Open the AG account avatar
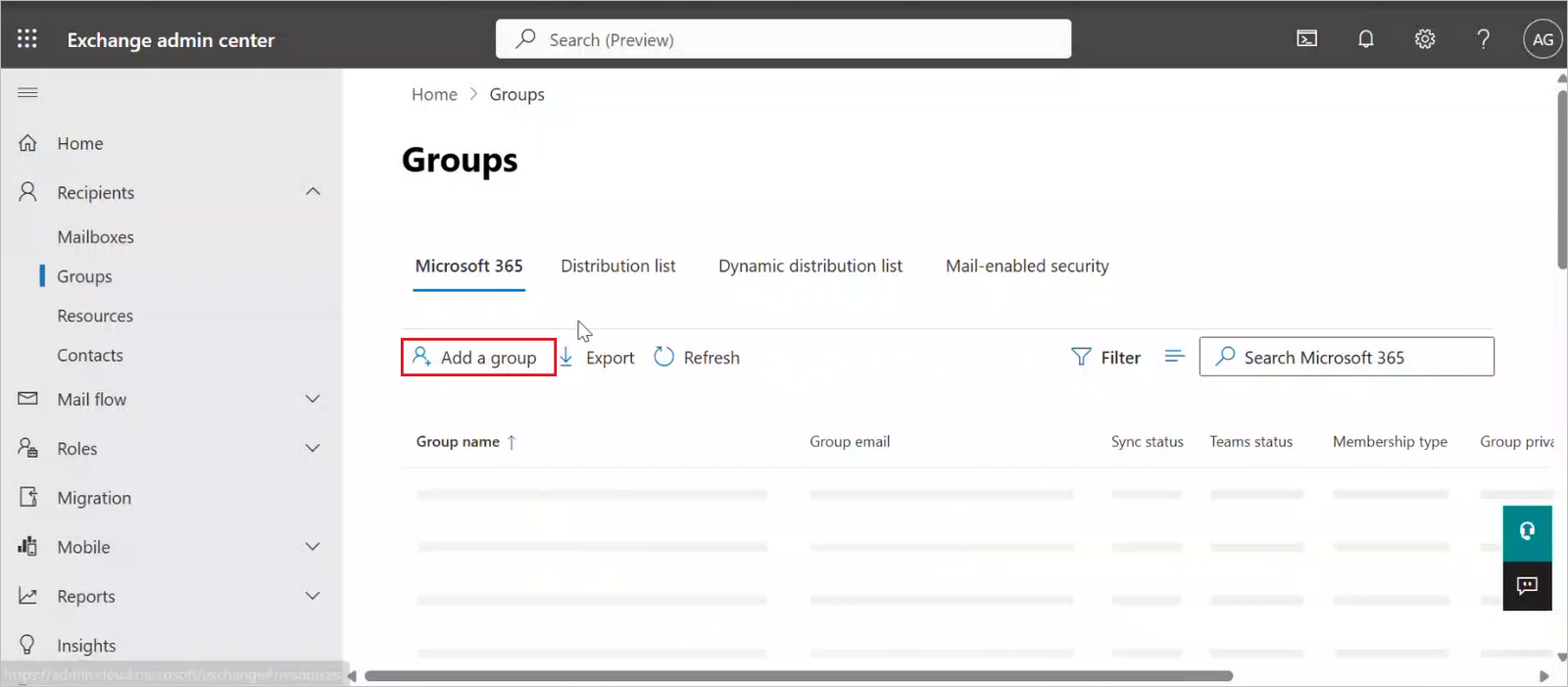1568x687 pixels. 1543,39
